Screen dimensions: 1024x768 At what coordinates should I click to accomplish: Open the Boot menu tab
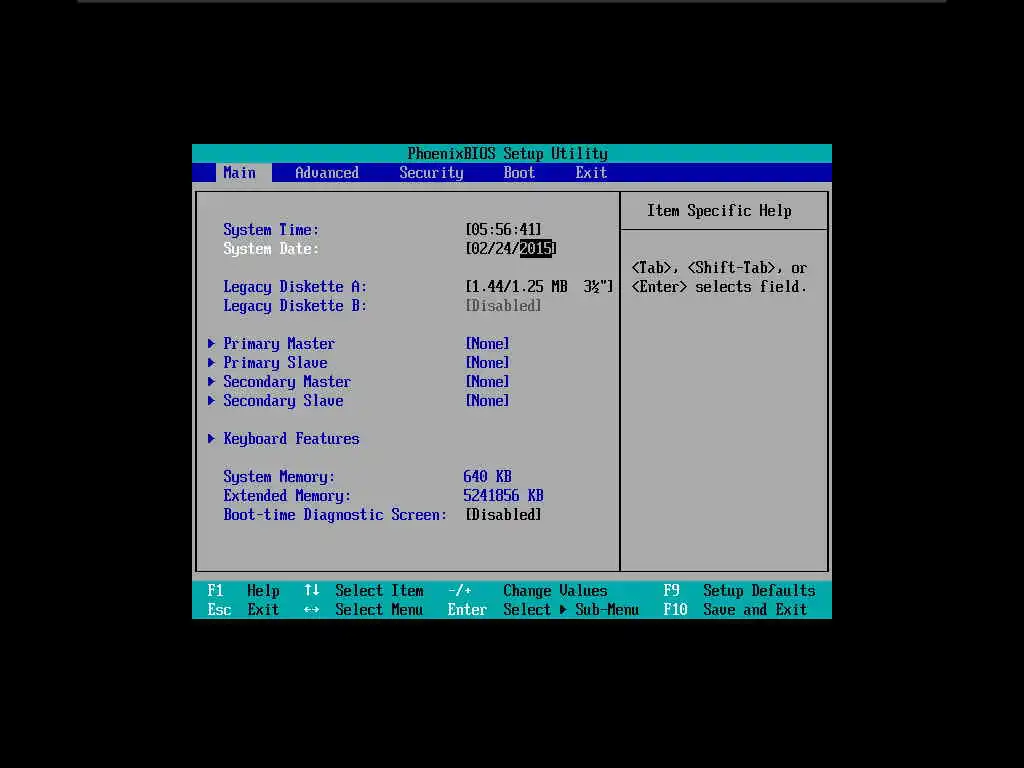click(519, 172)
